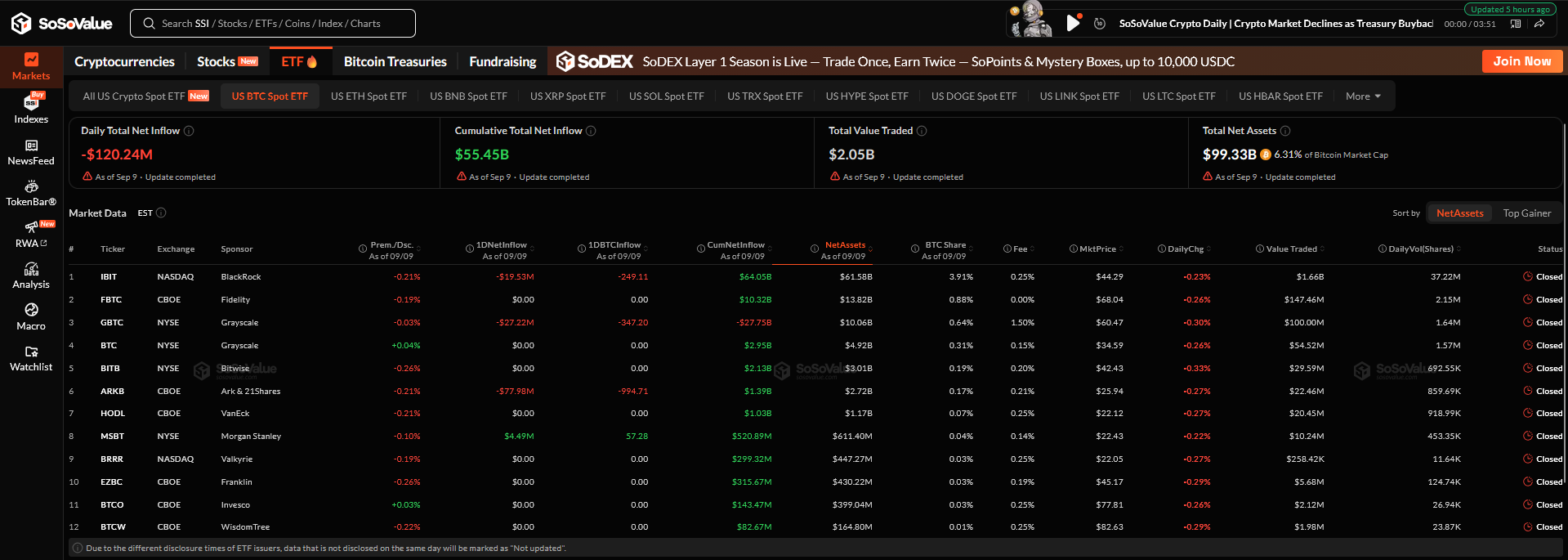
Task: Click the Closed status for WisdomTree BTCW
Action: pyautogui.click(x=1543, y=527)
